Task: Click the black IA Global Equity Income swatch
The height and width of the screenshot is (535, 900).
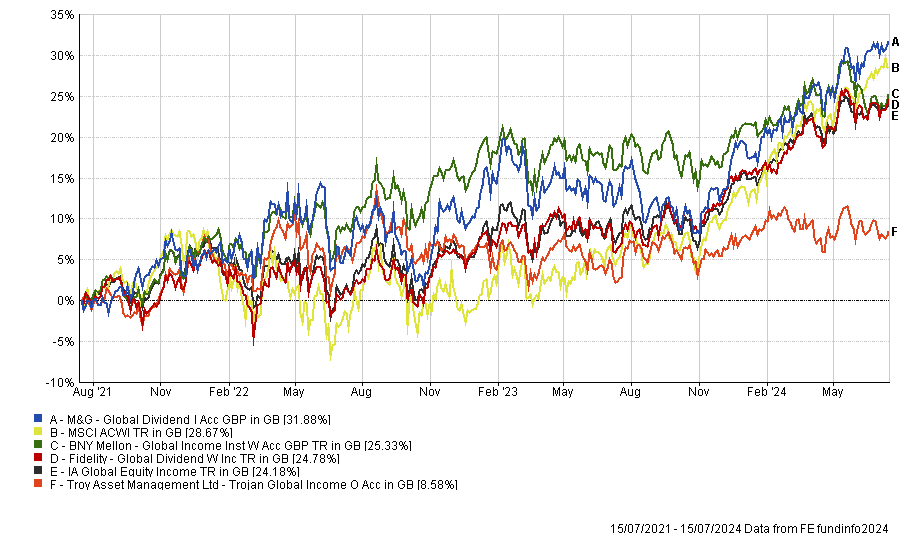Action: pyautogui.click(x=37, y=471)
